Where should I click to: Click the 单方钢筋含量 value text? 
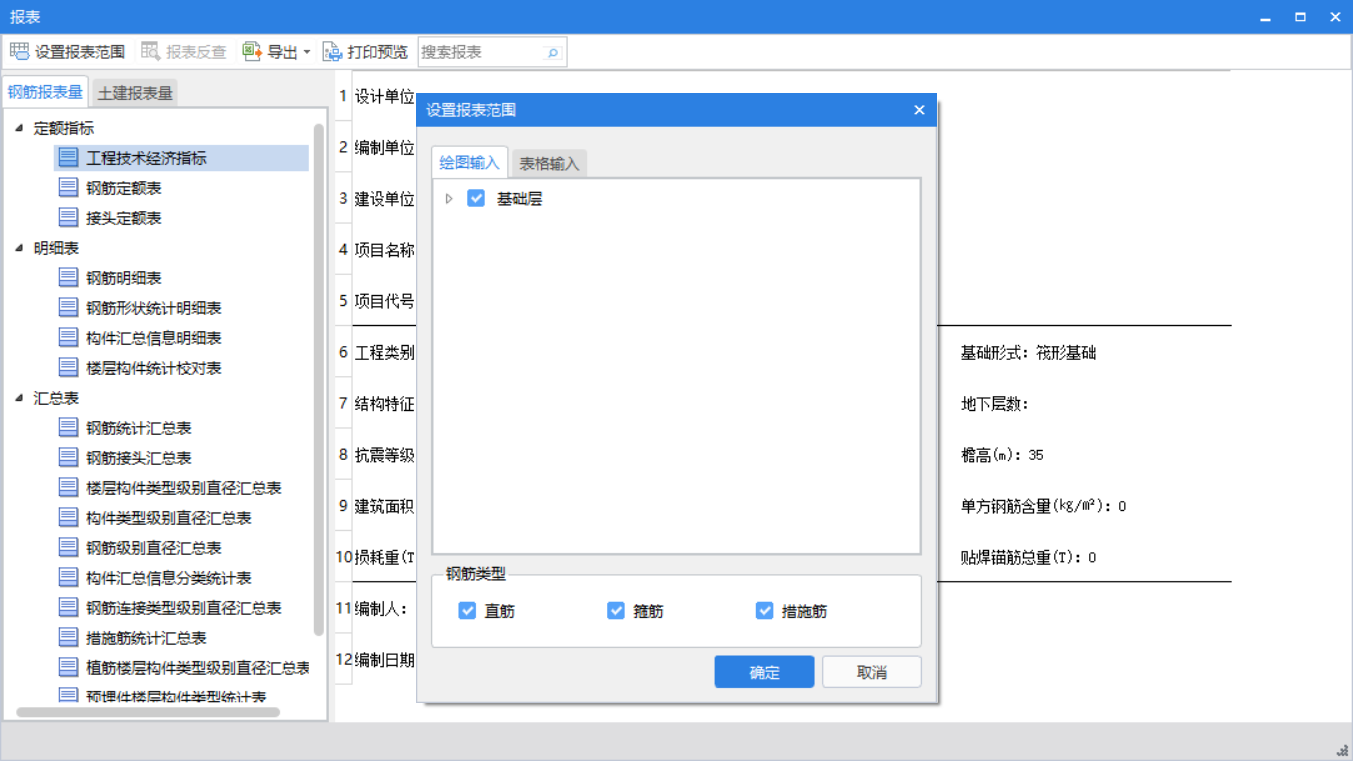click(x=1043, y=506)
